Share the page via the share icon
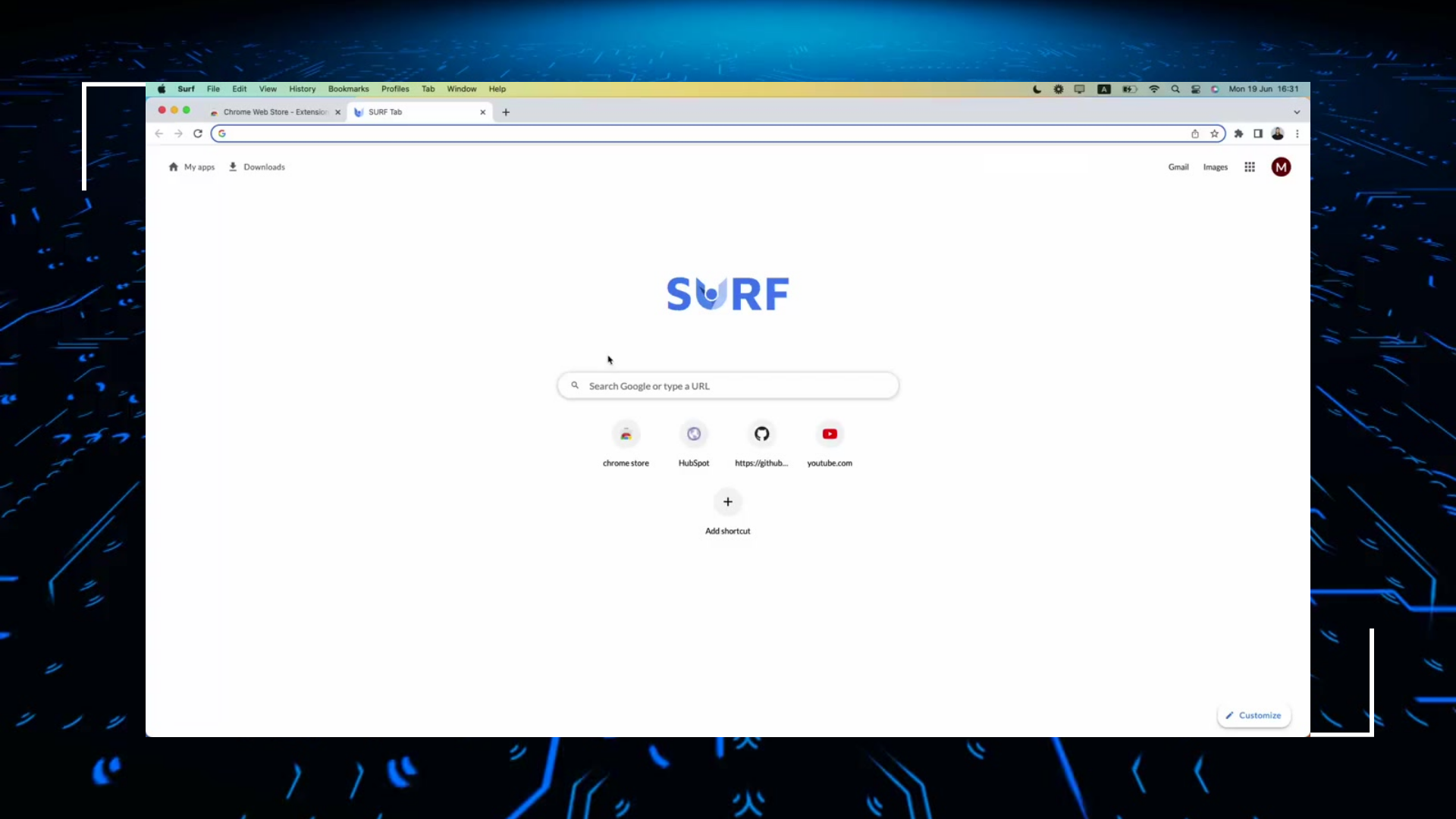1456x819 pixels. pyautogui.click(x=1195, y=133)
